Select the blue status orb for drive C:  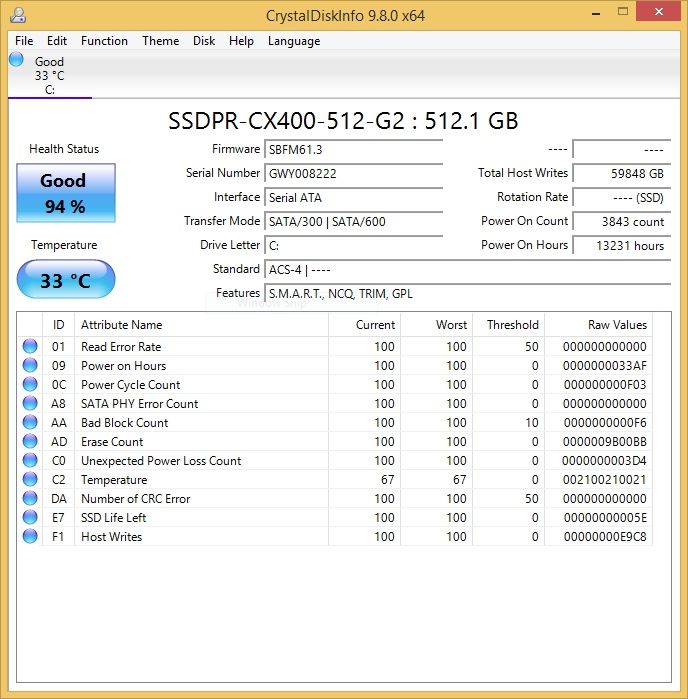click(x=16, y=59)
